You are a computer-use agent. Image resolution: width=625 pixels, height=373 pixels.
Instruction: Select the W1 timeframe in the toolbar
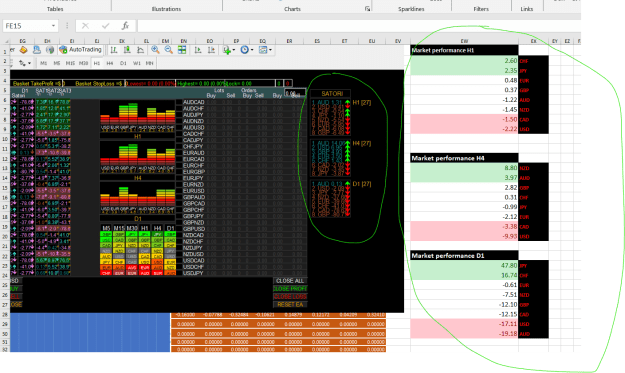(137, 63)
